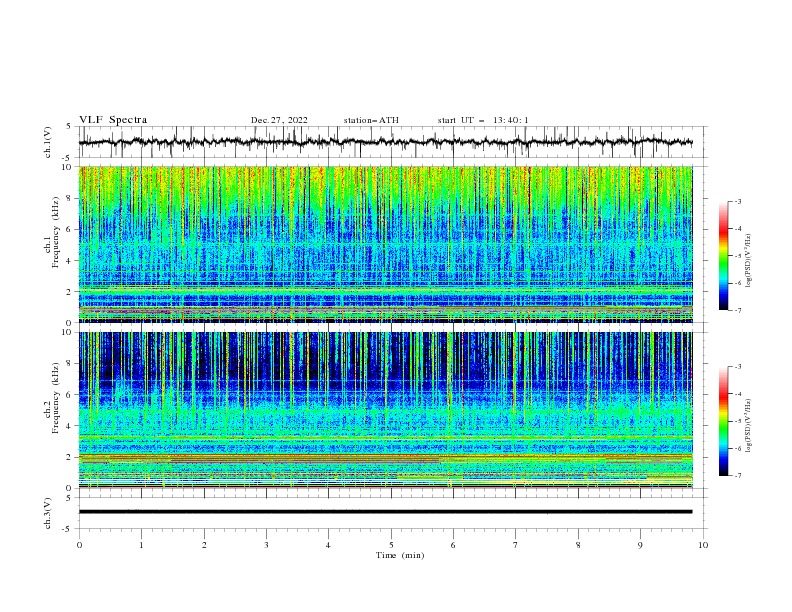Image resolution: width=792 pixels, height=612 pixels.
Task: Click time axis tick label "1"
Action: pyautogui.click(x=141, y=545)
